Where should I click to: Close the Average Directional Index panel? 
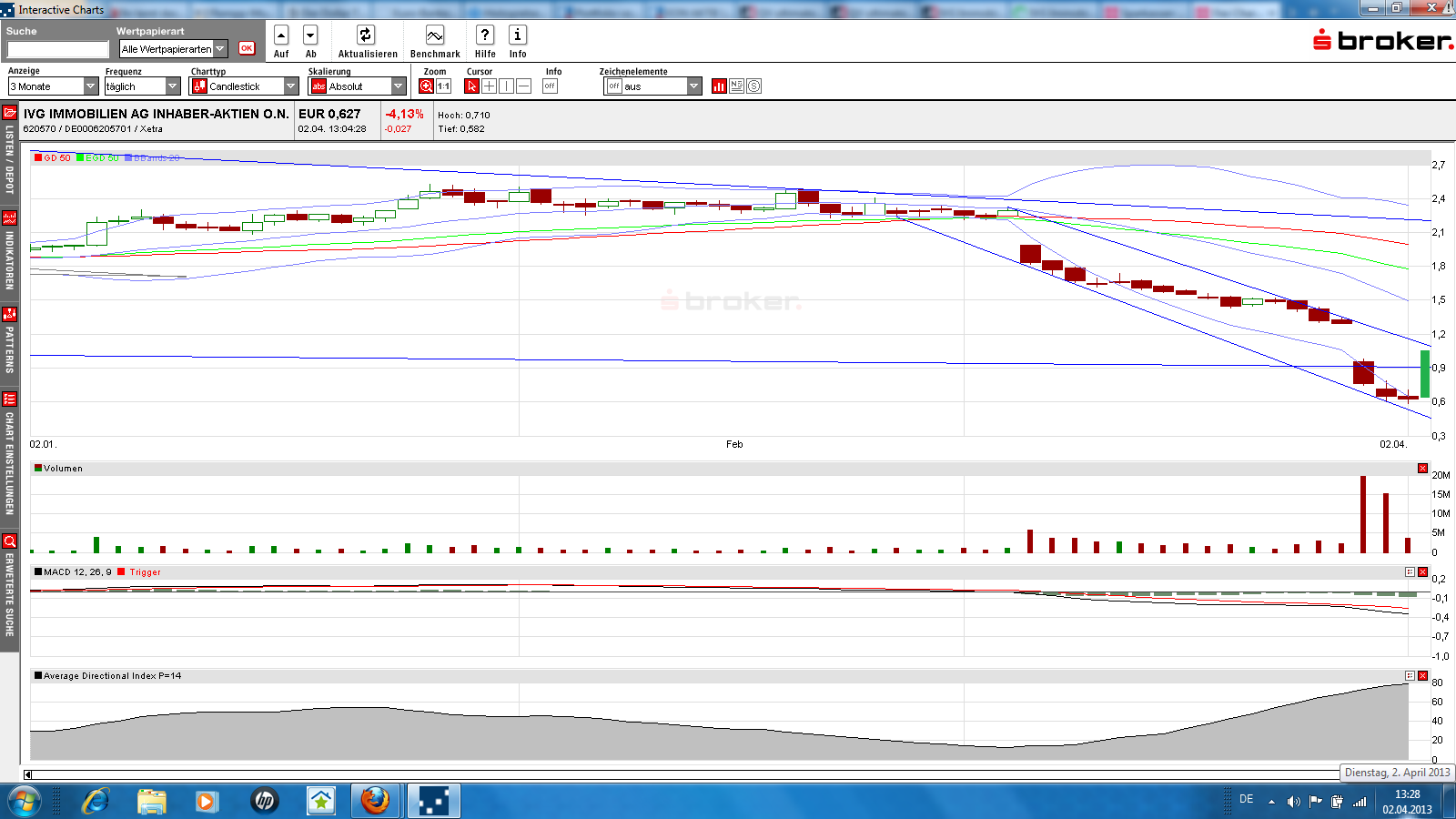click(1422, 676)
